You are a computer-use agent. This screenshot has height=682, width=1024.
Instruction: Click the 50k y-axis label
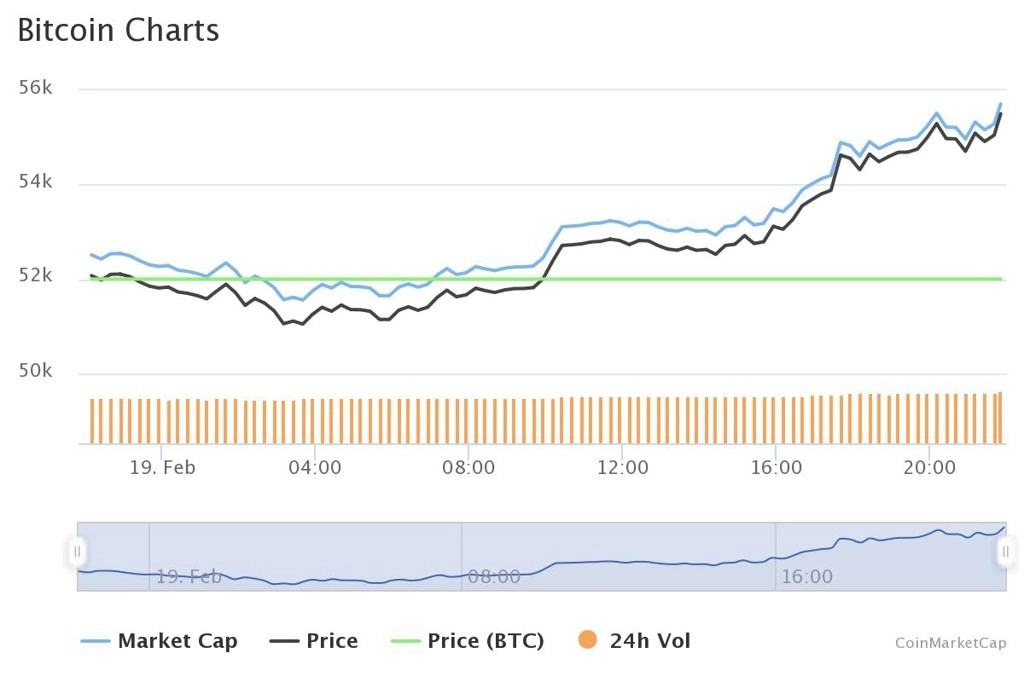tap(35, 371)
